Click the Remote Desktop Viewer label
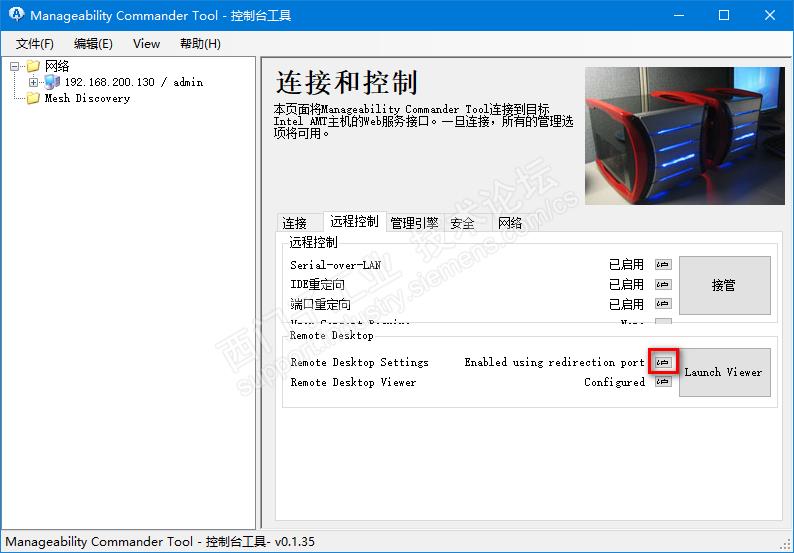794x553 pixels. [x=353, y=382]
